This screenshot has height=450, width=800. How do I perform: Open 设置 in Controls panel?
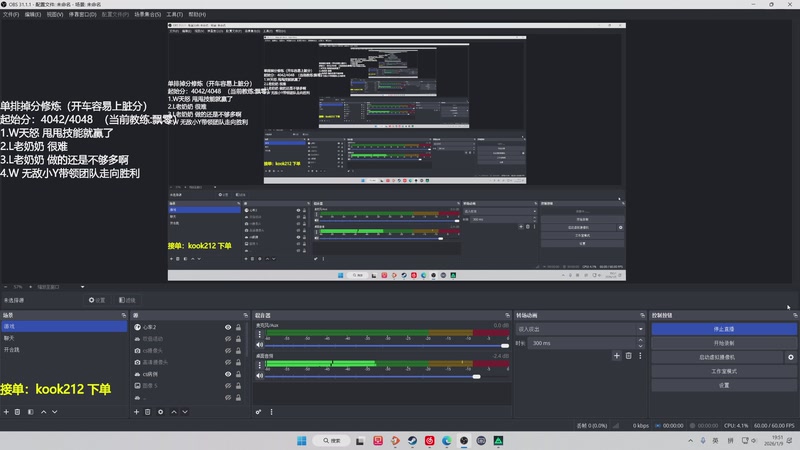[724, 385]
